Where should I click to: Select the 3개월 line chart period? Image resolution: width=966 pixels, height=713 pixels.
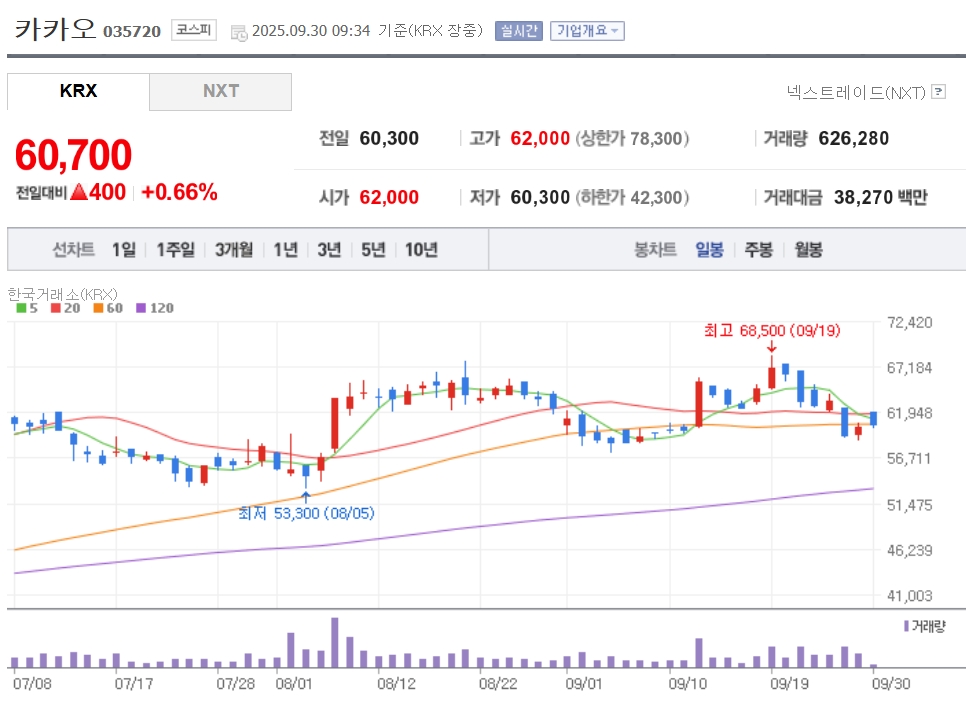click(234, 250)
